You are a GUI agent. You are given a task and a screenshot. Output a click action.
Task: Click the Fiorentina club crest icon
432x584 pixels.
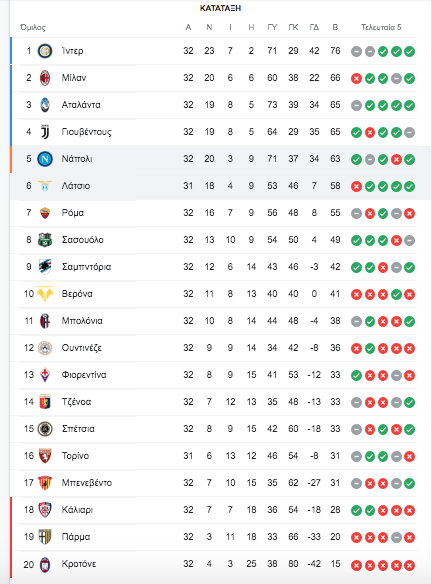[45, 375]
